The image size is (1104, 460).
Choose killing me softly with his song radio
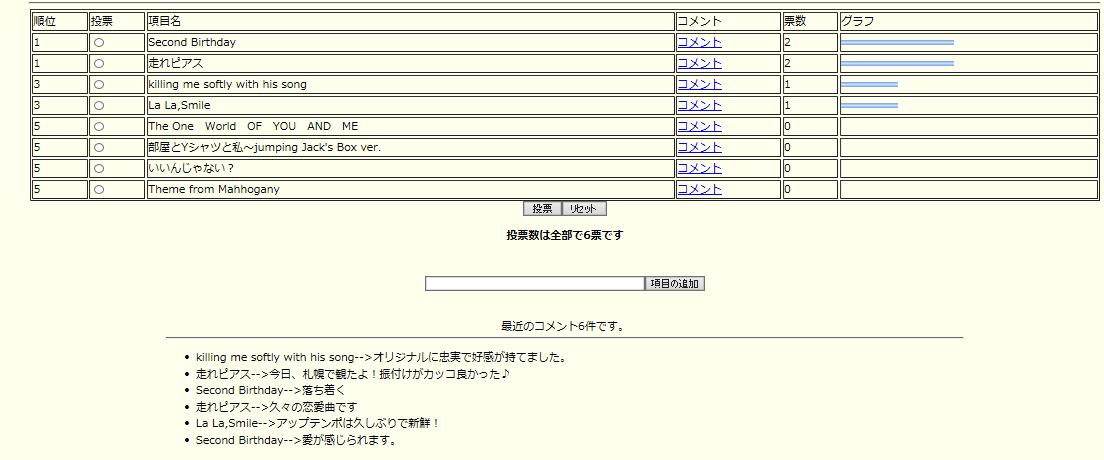[99, 85]
